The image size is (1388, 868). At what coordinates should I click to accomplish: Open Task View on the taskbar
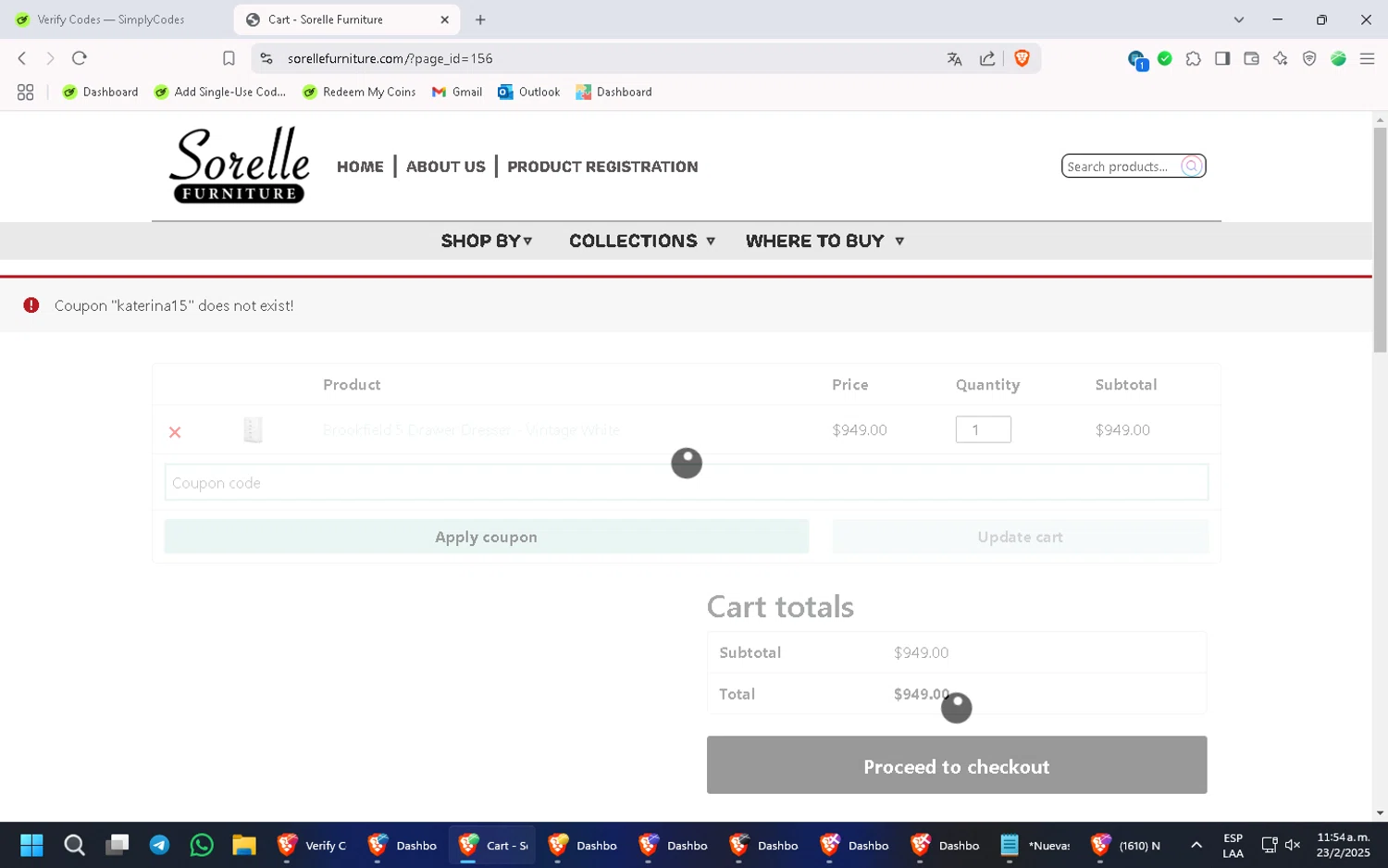pos(117,845)
